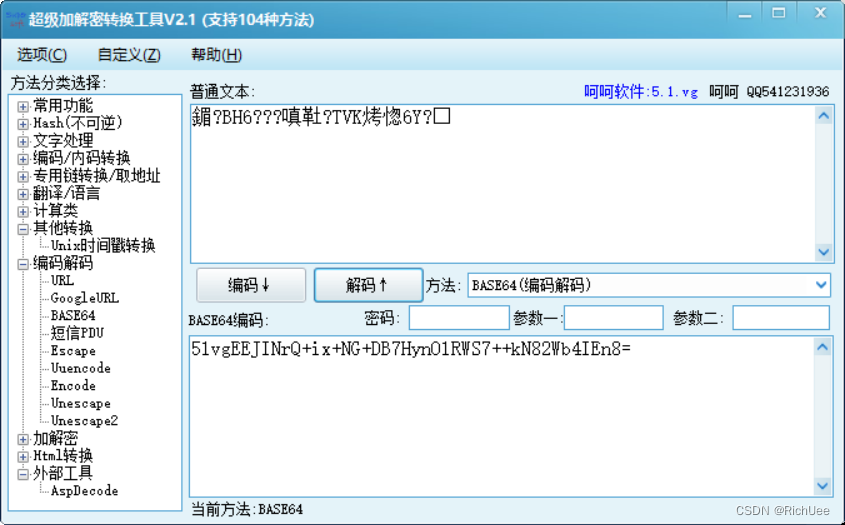This screenshot has height=525, width=845.
Task: Collapse the 其他转换 tree node
Action: (x=23, y=229)
